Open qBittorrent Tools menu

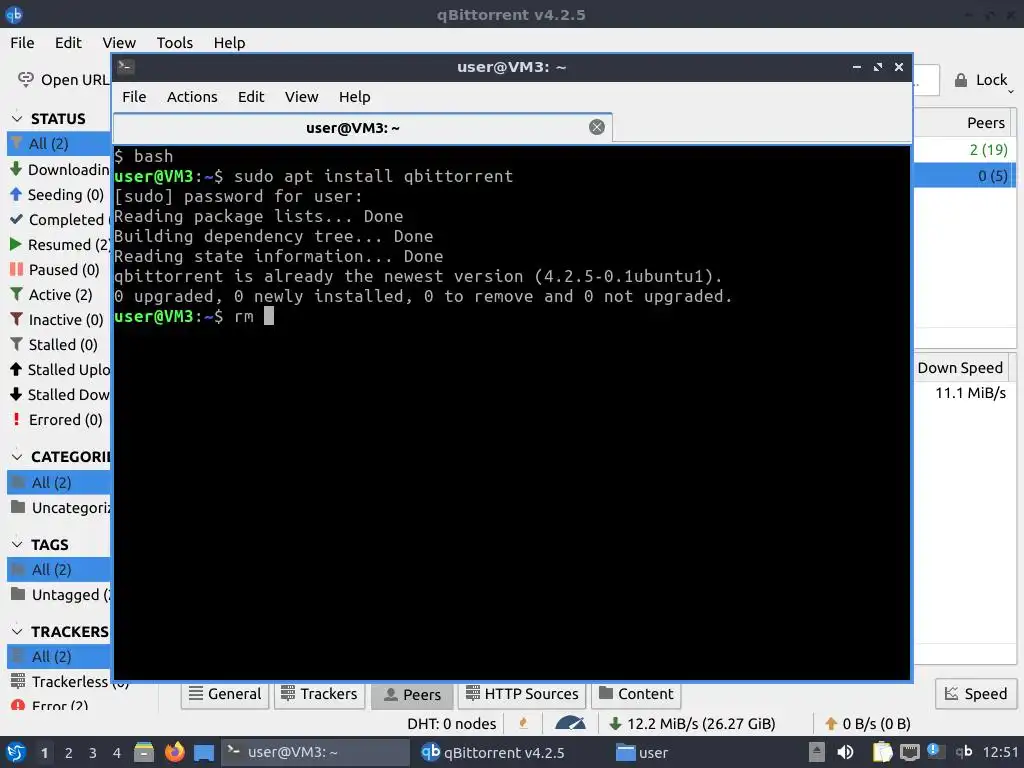coord(174,42)
